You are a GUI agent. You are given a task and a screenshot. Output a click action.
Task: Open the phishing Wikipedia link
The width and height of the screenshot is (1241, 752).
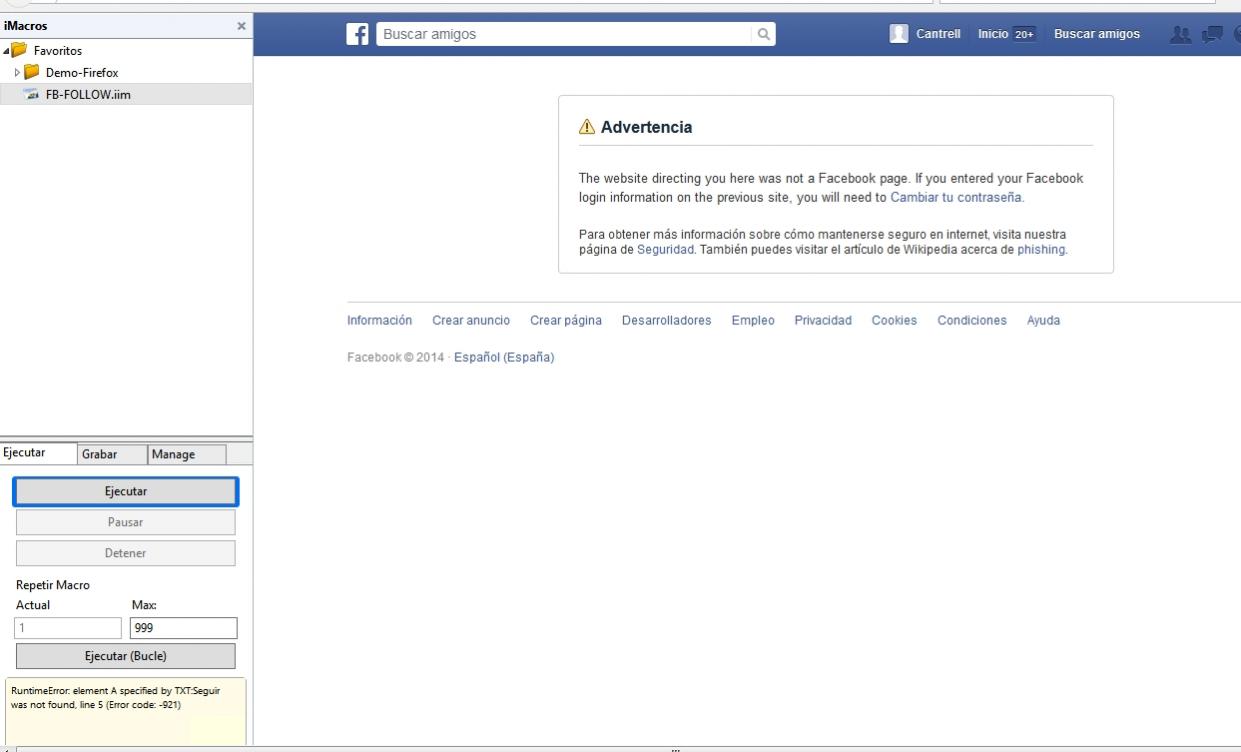pos(1041,250)
